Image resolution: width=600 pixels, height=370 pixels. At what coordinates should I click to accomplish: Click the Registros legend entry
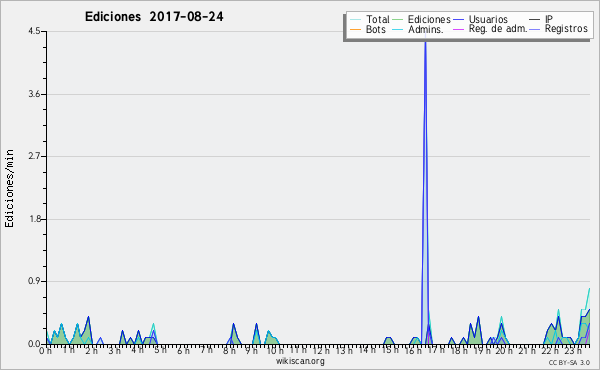click(x=558, y=29)
